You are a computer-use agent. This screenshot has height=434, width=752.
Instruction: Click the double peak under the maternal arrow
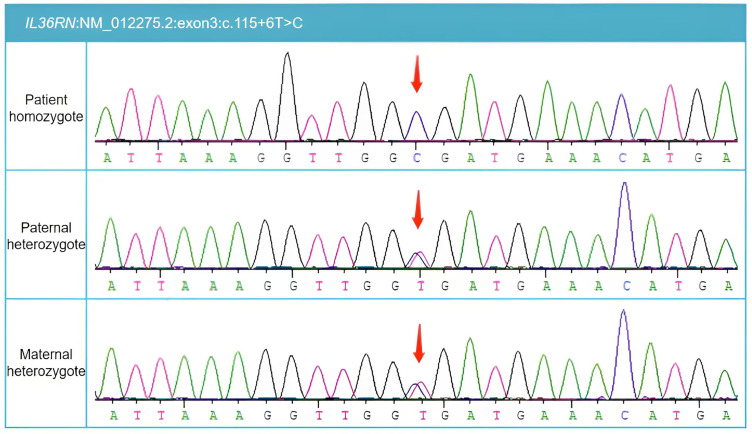418,388
